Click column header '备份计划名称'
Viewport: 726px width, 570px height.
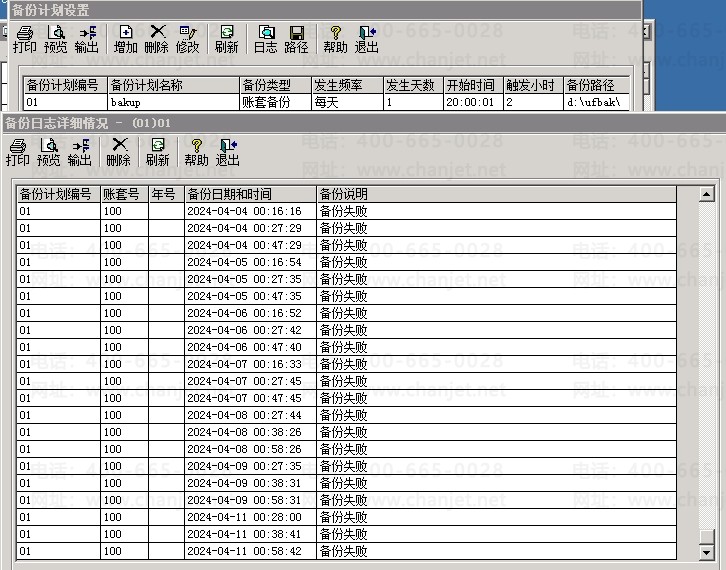(x=173, y=85)
